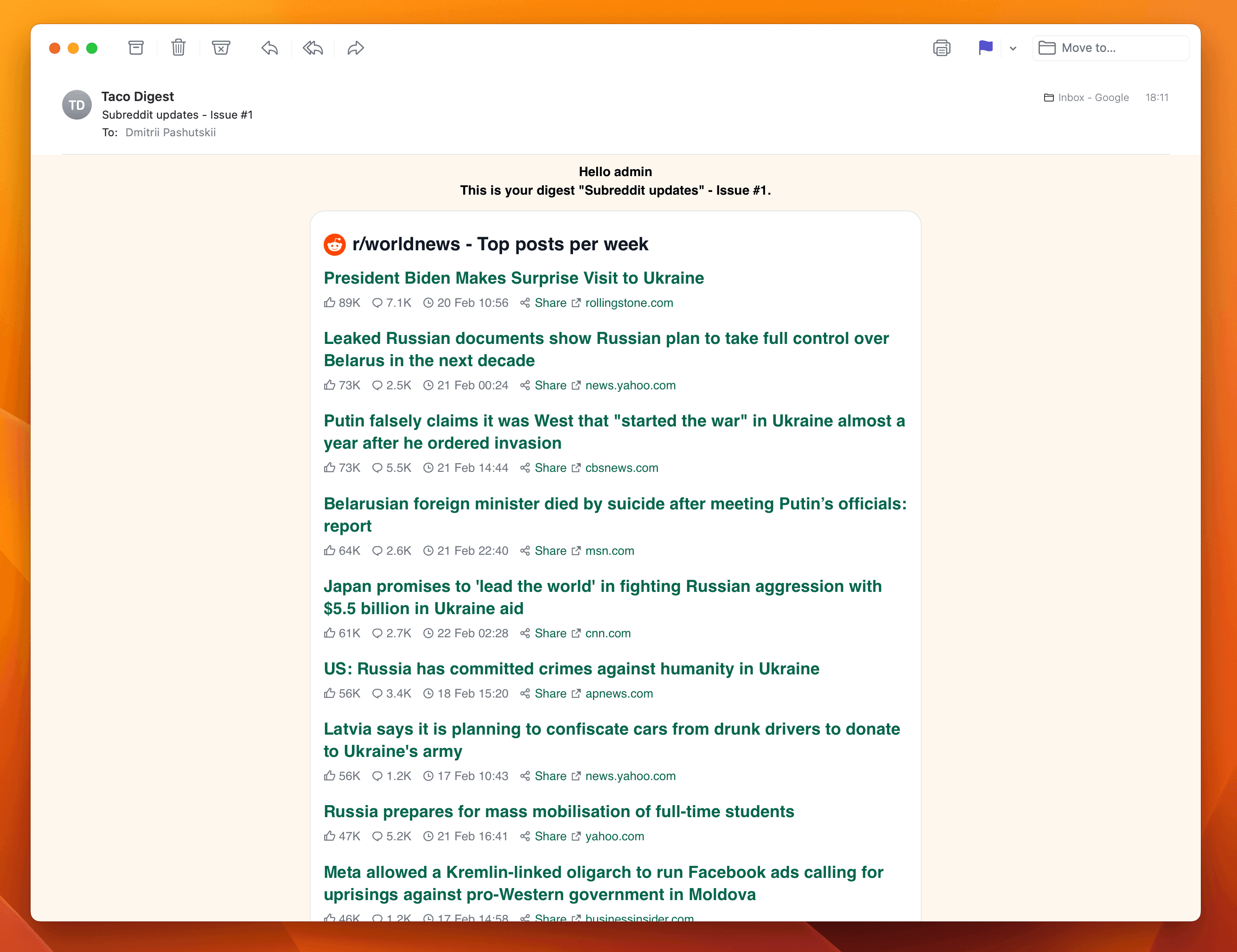
Task: Open the cnn.com source link
Action: (608, 633)
